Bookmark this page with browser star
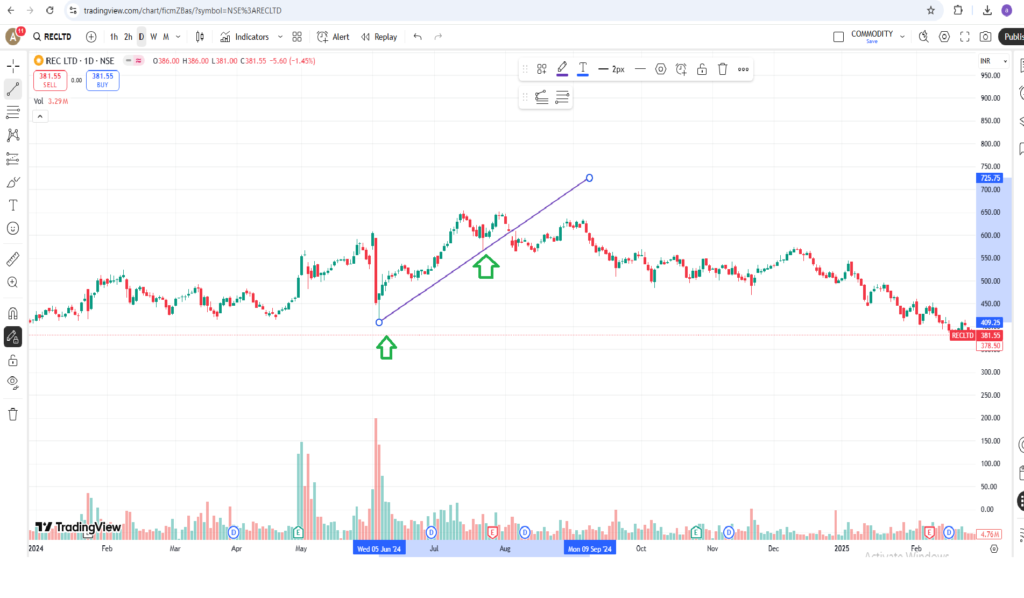This screenshot has height=598, width=1024. 931,10
